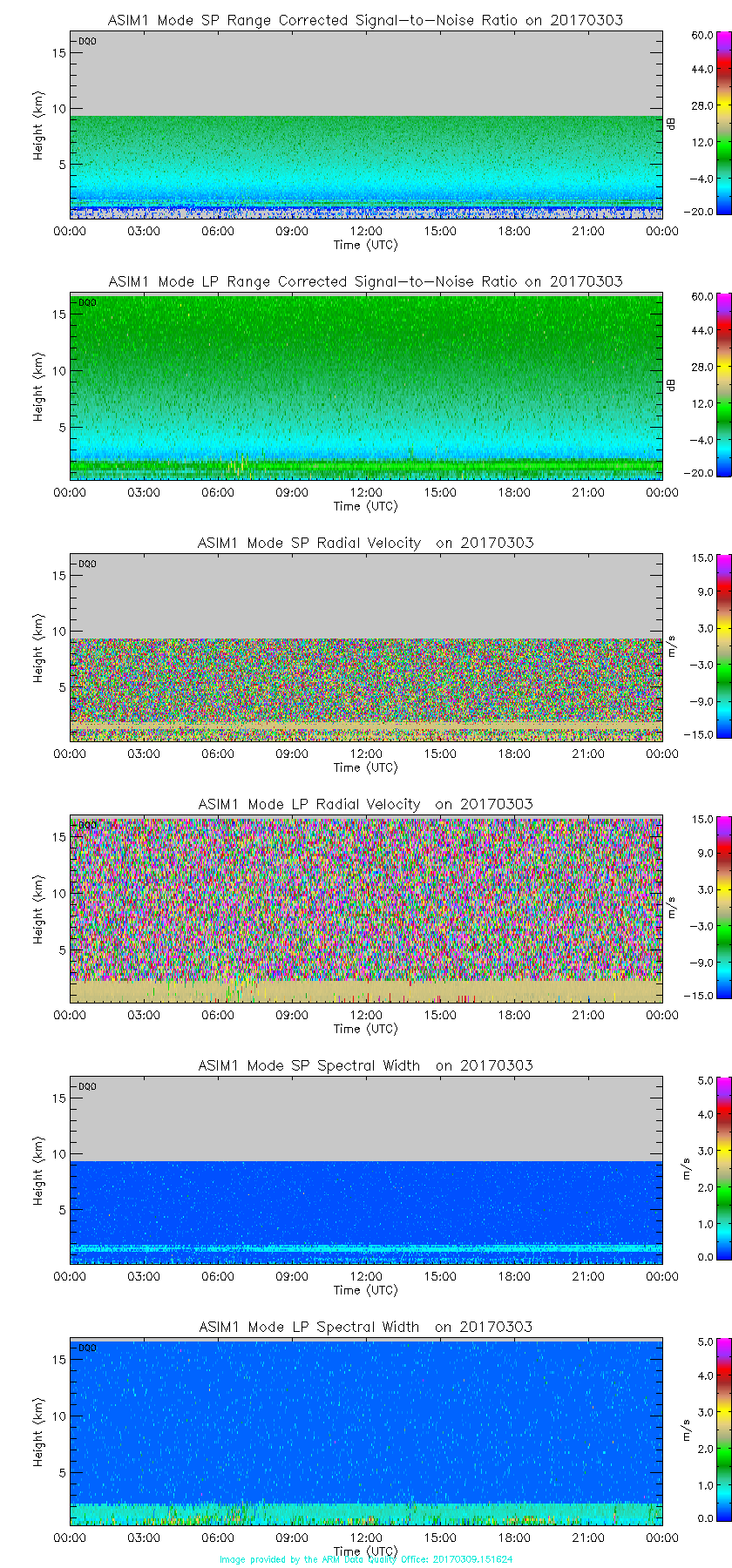Click the DQO label in the SP SNR plot

(x=87, y=41)
